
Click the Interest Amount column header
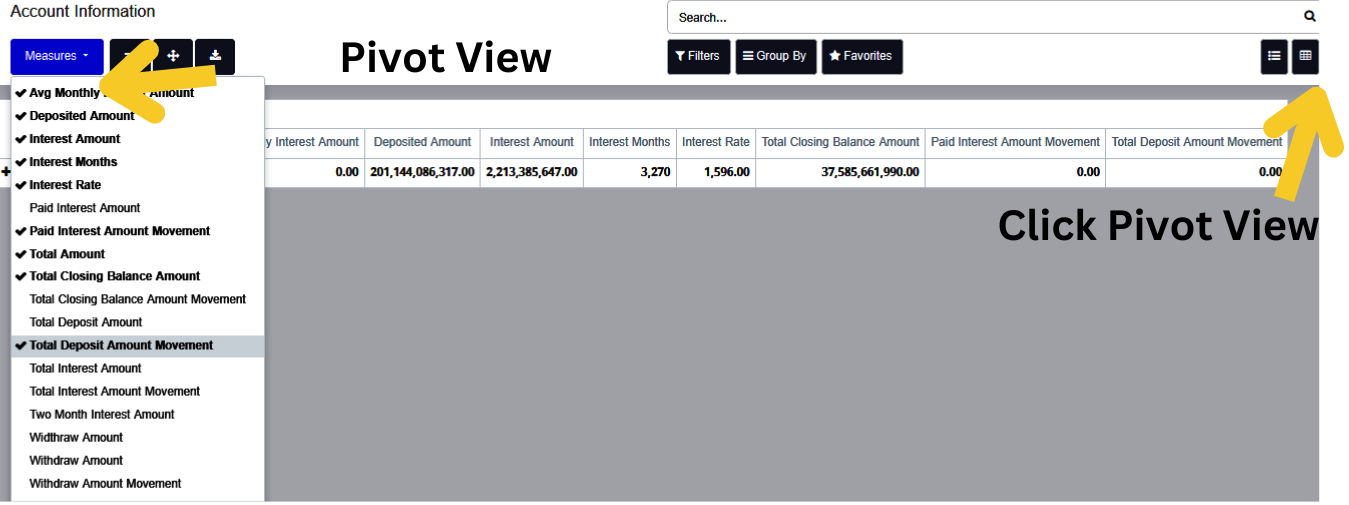[532, 142]
